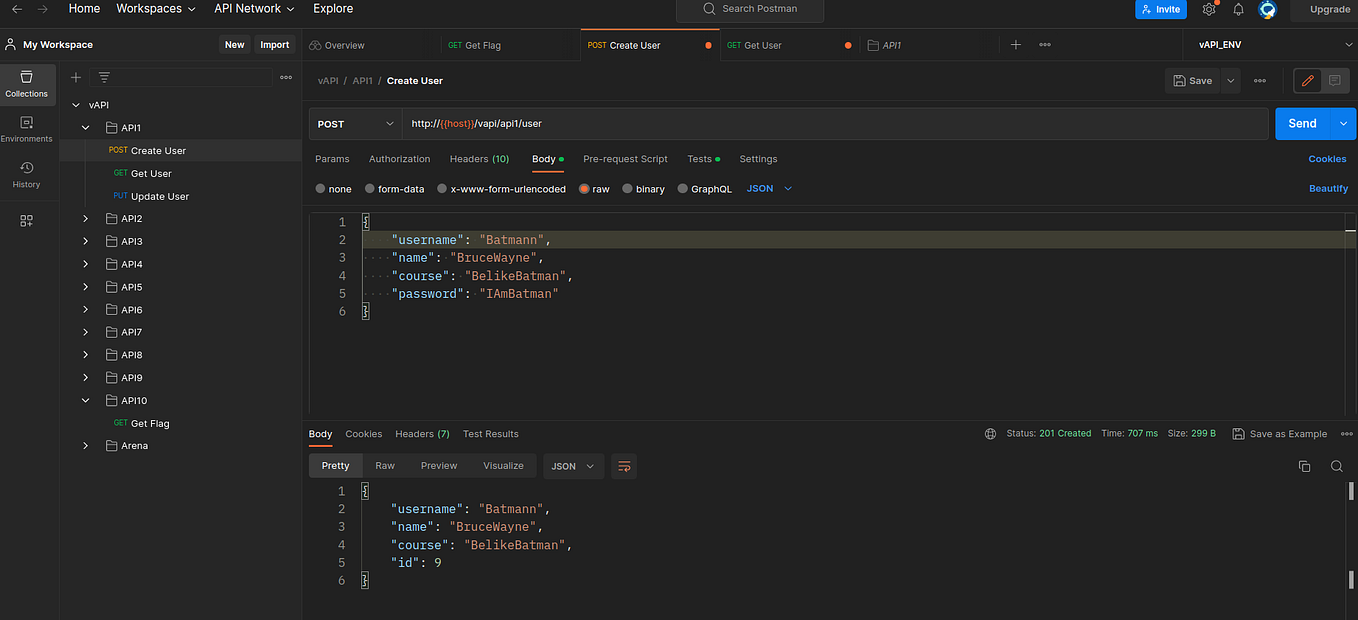This screenshot has height=620, width=1358.
Task: Click Save as Example in response bar
Action: click(1279, 434)
